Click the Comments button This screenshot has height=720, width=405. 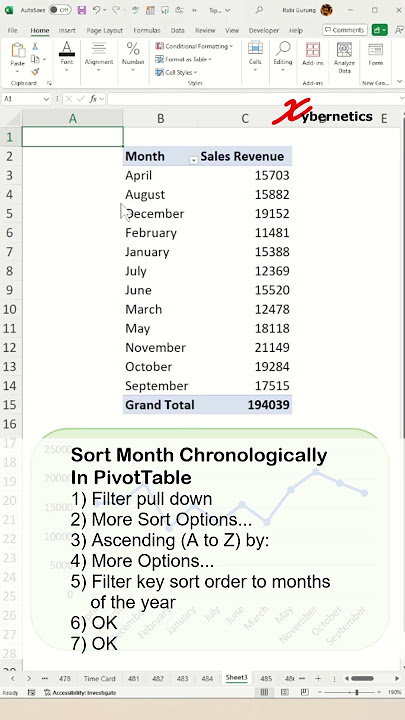click(x=345, y=30)
